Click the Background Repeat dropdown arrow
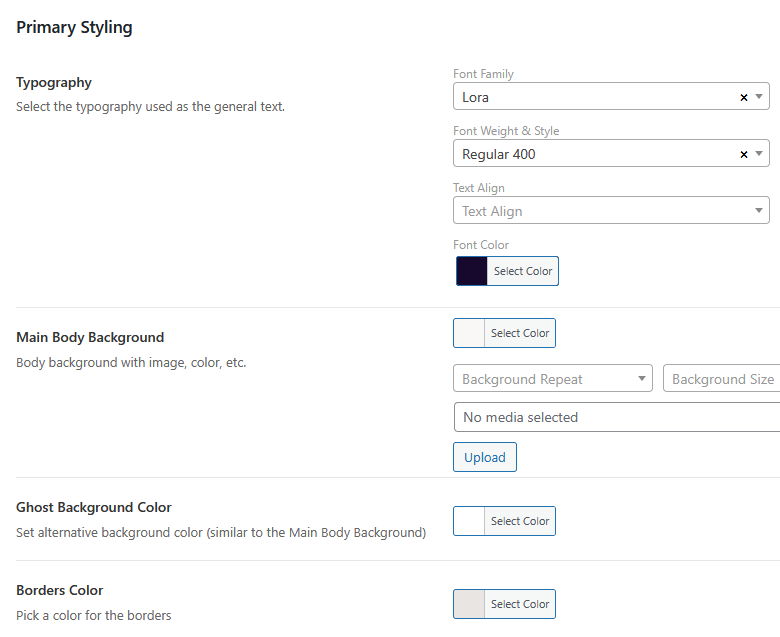780x637 pixels. [641, 379]
